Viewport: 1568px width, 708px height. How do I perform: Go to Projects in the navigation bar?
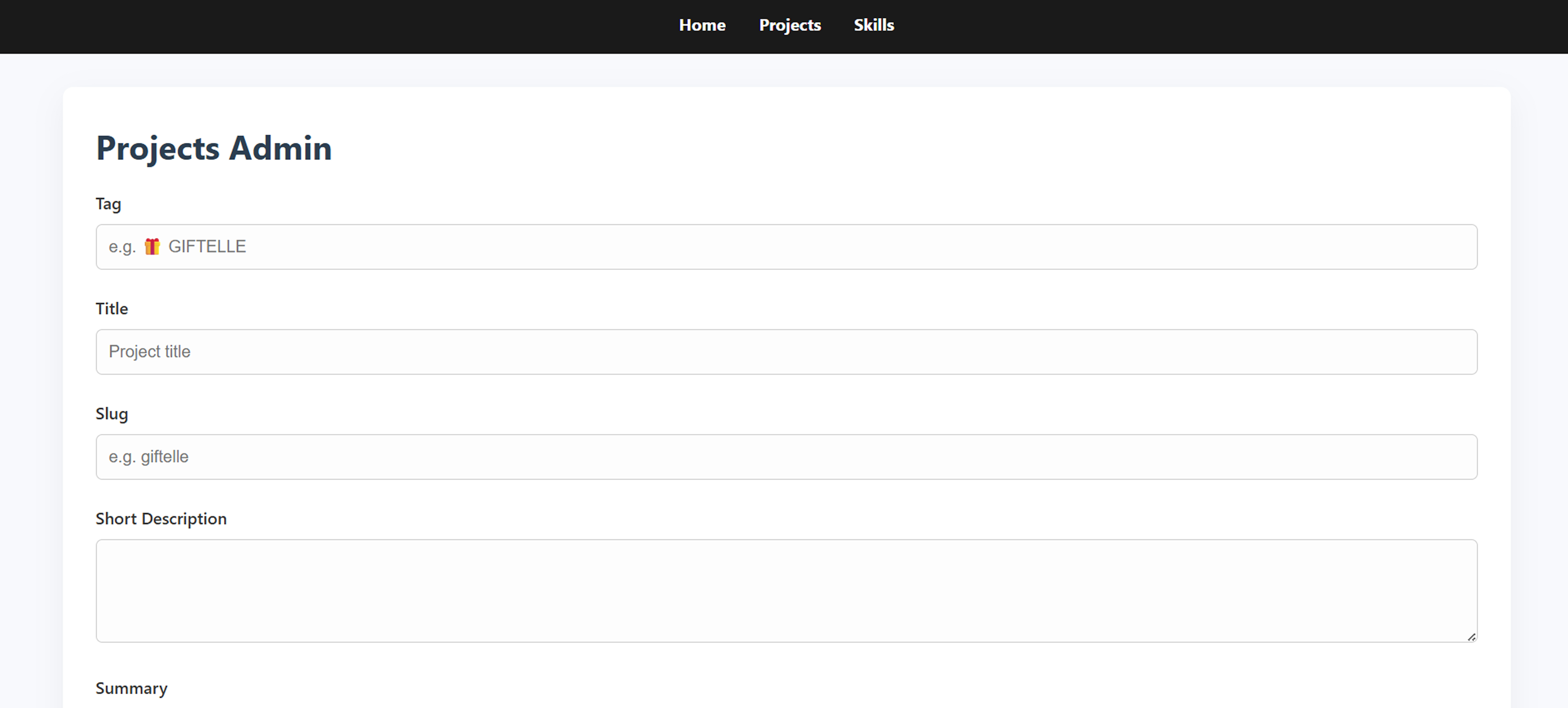(789, 25)
